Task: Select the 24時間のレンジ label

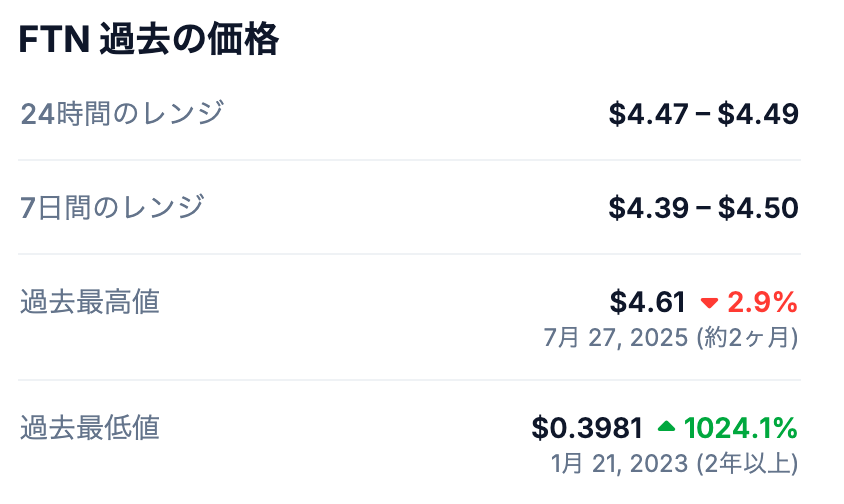Action: [x=121, y=114]
